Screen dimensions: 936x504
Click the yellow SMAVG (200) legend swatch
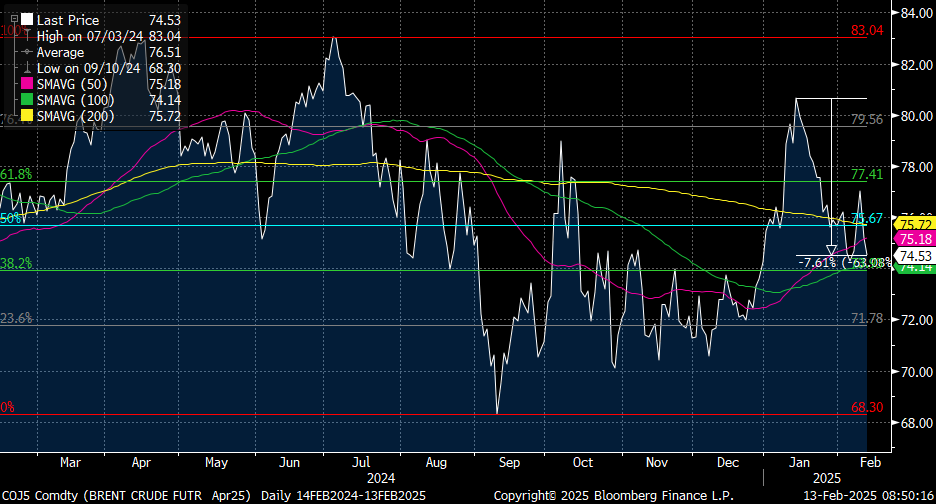coord(26,117)
